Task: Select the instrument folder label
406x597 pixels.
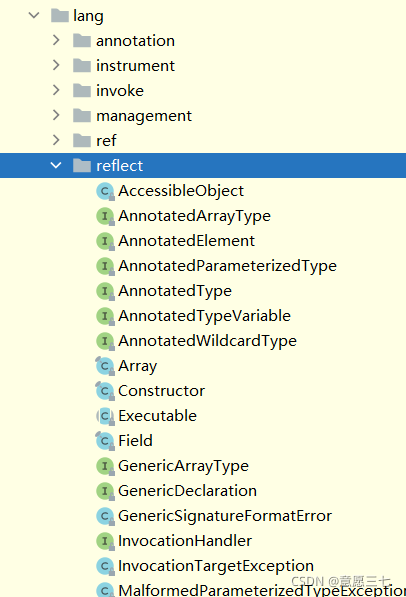Action: pos(135,65)
